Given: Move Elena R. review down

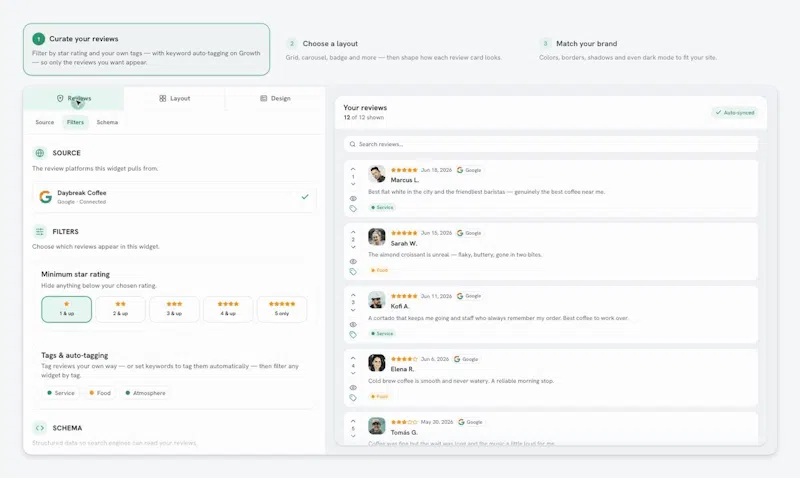Looking at the screenshot, I should pyautogui.click(x=353, y=373).
